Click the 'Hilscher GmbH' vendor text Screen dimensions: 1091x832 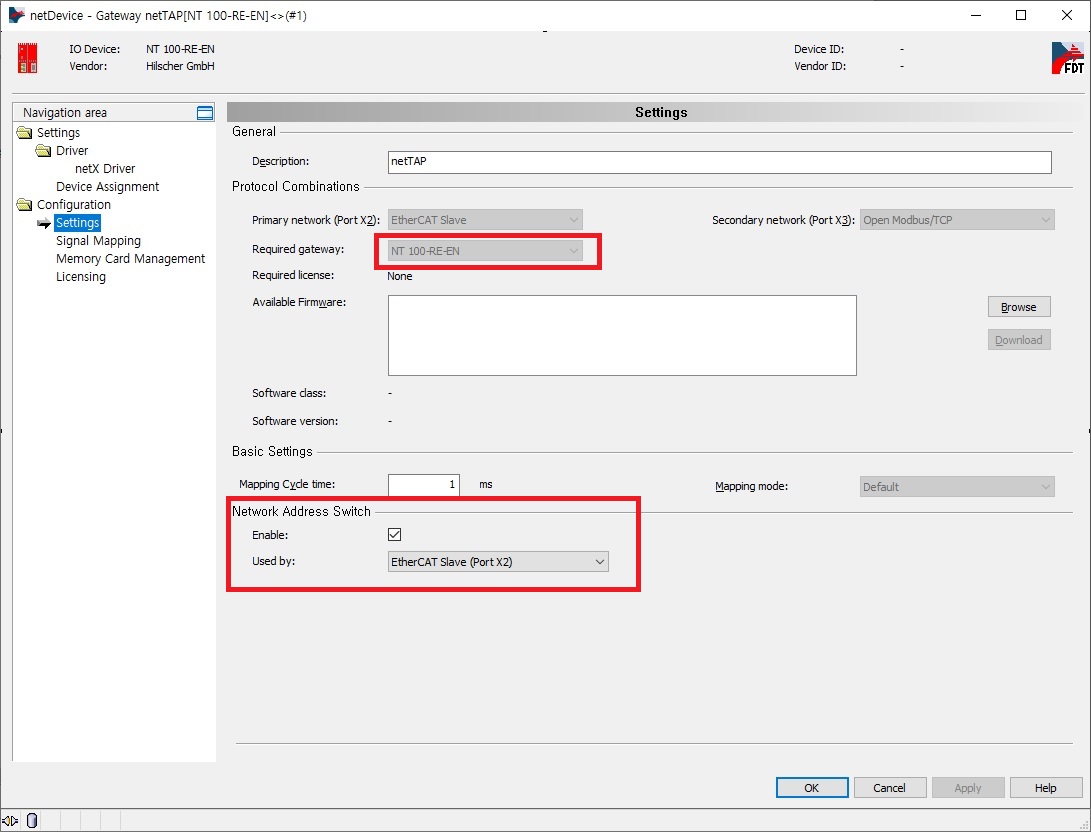coord(180,67)
